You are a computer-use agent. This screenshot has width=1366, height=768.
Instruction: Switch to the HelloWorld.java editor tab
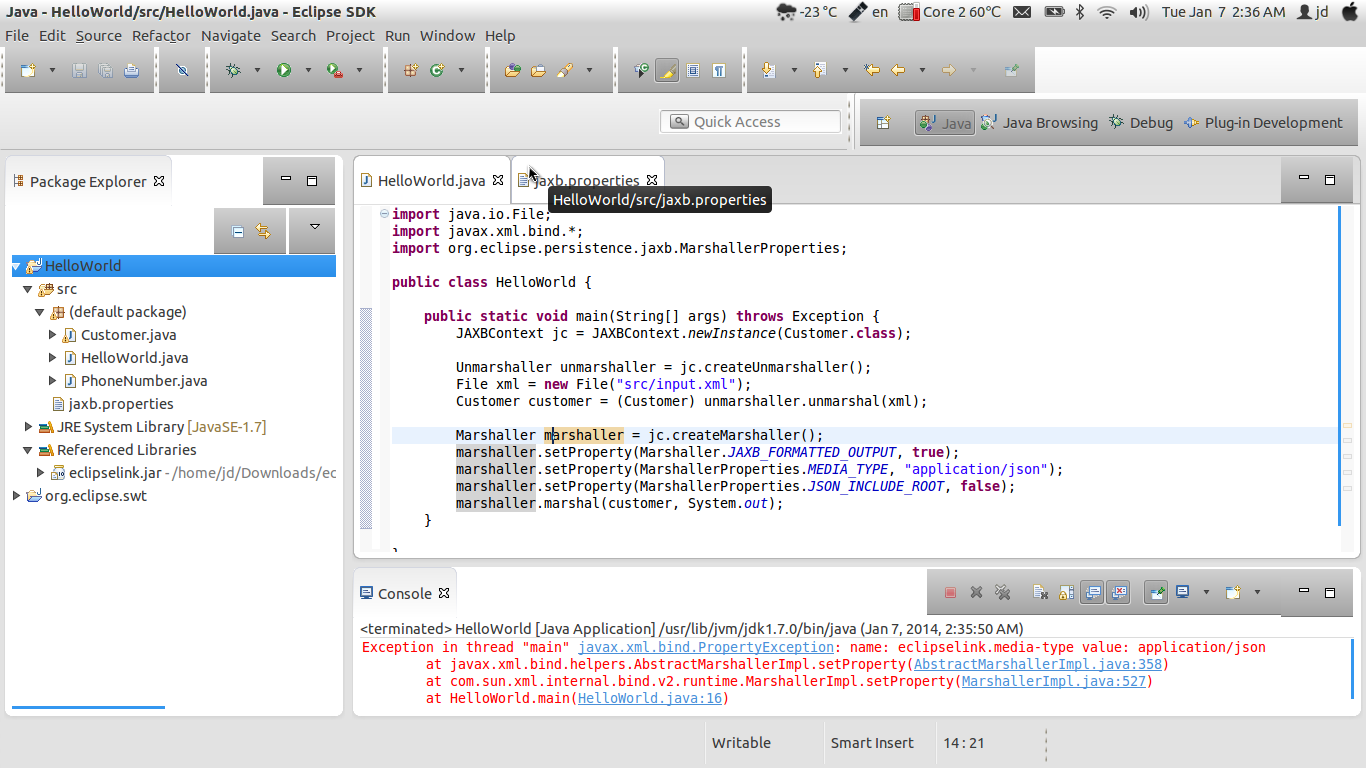pos(432,181)
